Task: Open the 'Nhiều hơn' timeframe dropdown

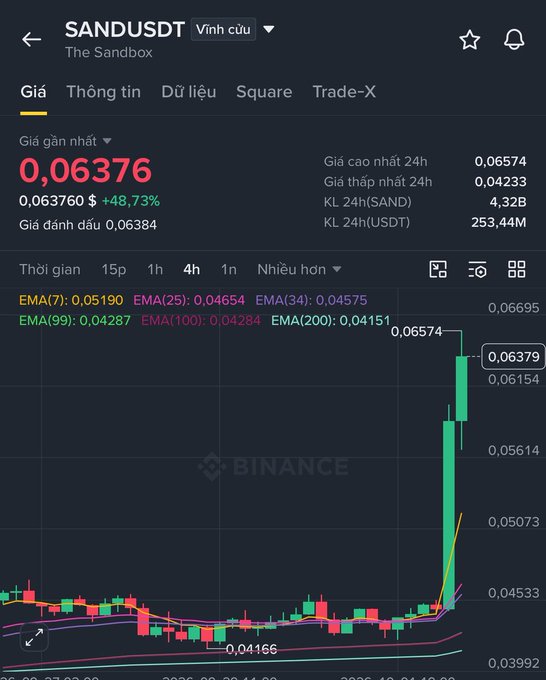Action: pos(299,269)
